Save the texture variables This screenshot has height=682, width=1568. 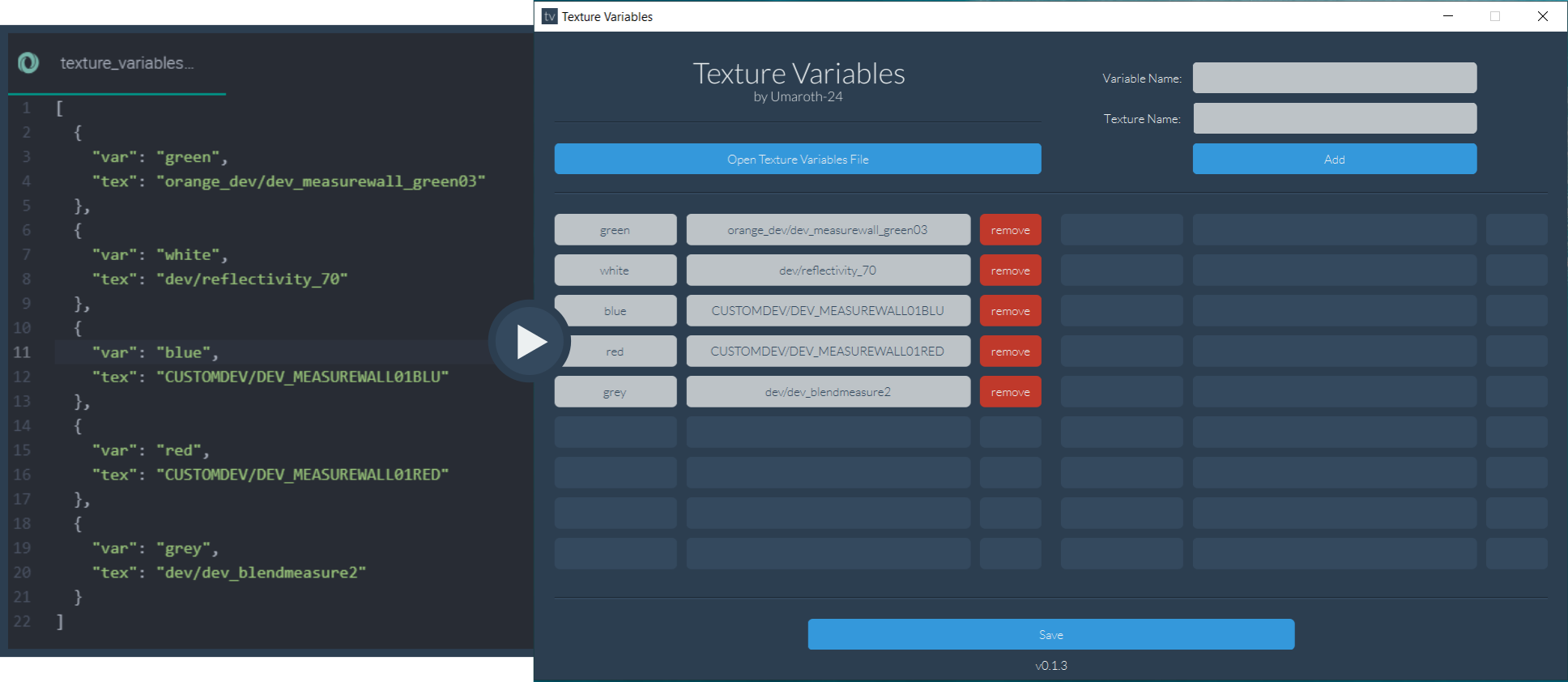(x=1051, y=634)
